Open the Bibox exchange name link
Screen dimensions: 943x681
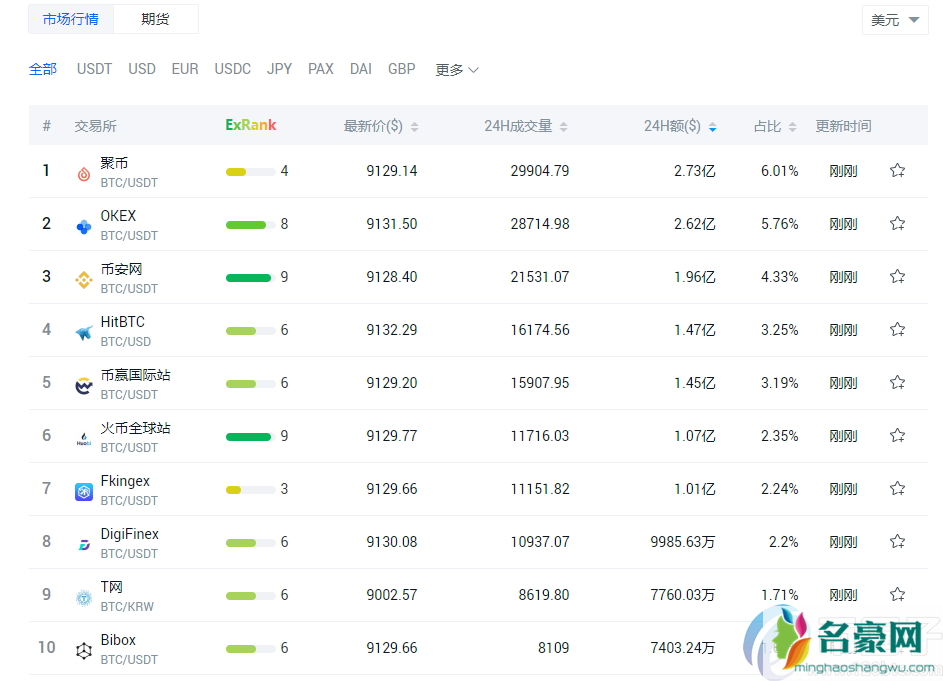point(118,639)
